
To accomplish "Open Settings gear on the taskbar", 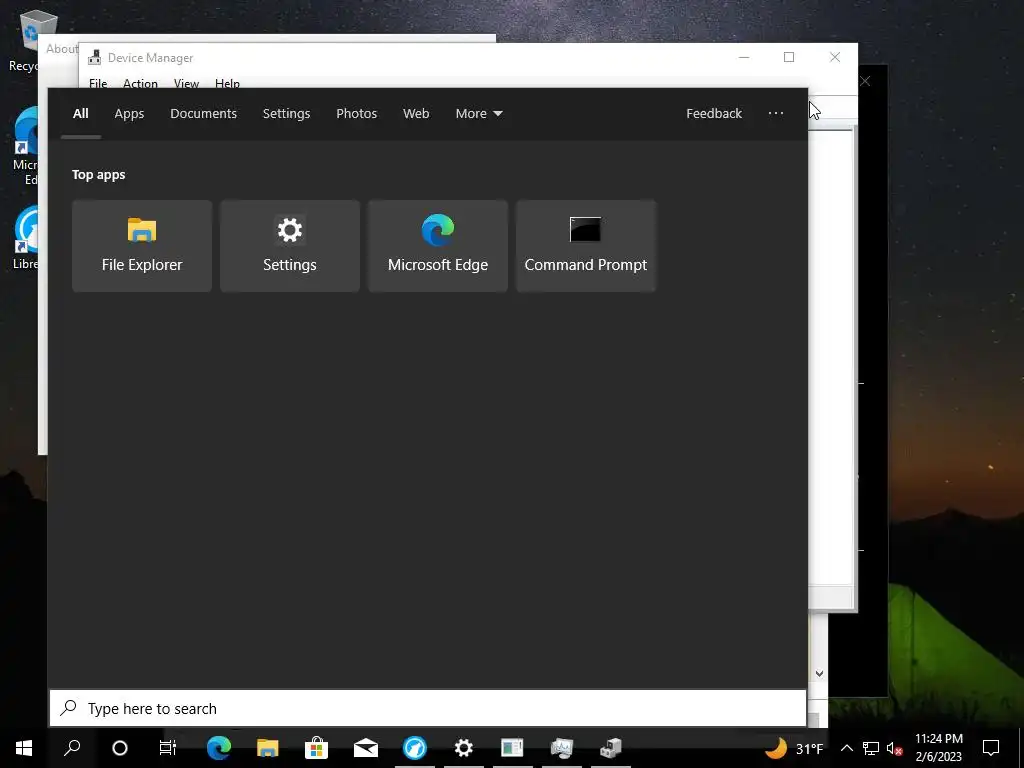I will pos(464,748).
